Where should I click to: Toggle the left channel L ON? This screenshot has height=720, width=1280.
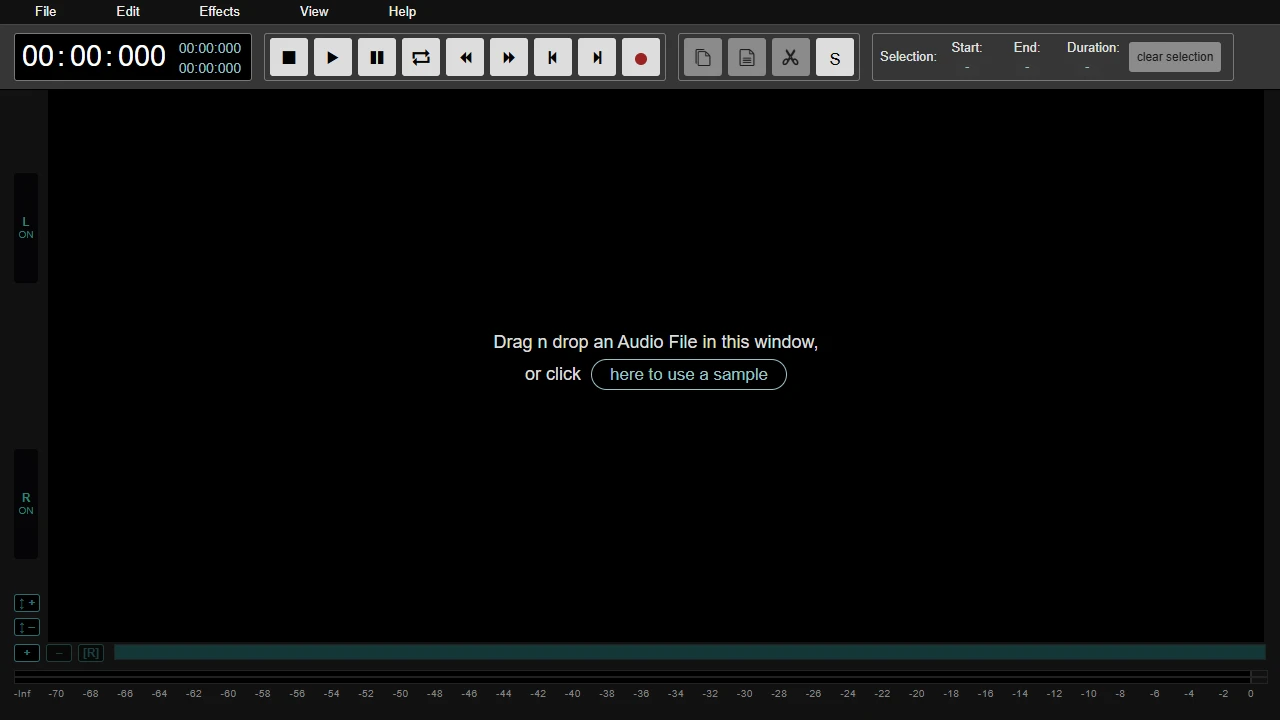25,228
